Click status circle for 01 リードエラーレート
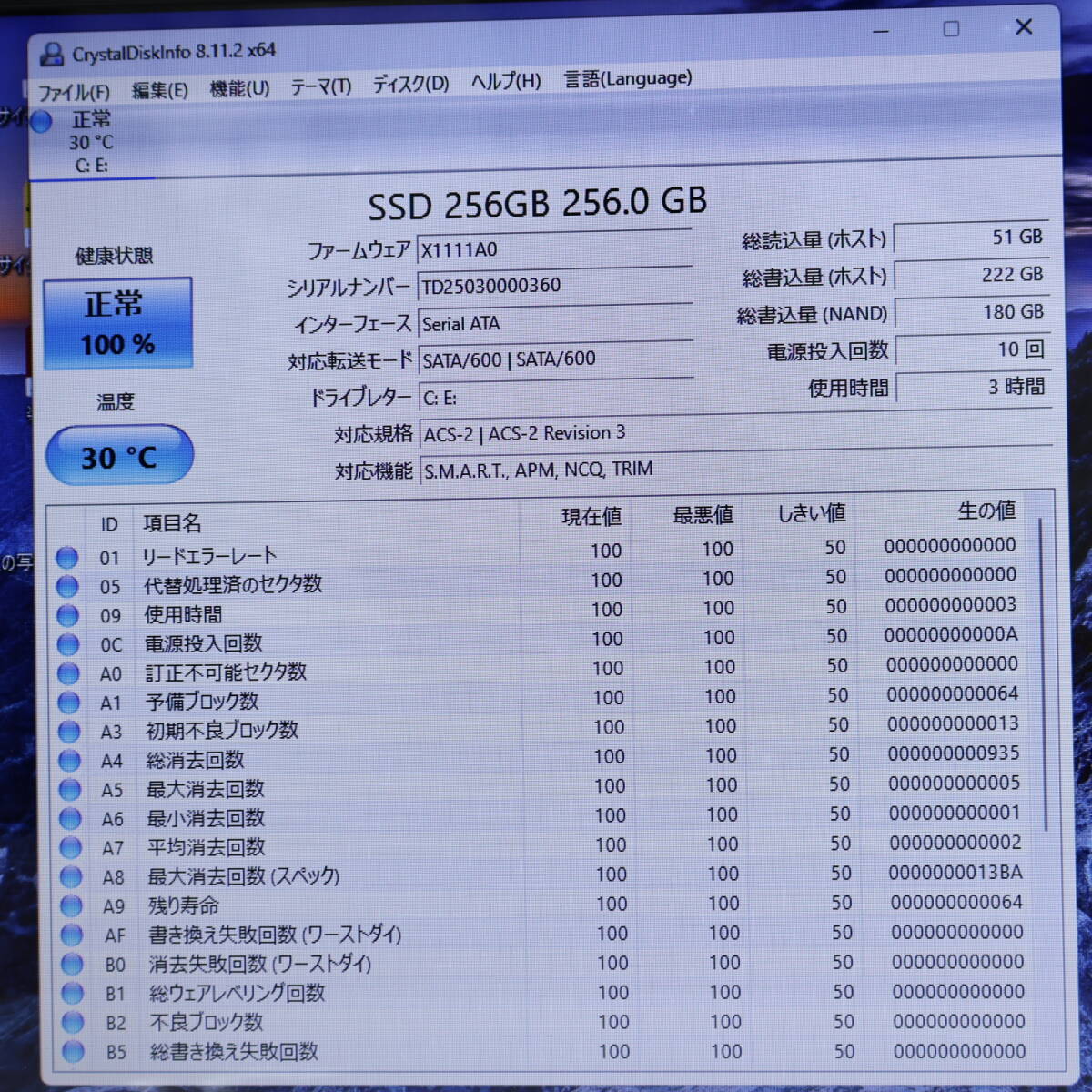Viewport: 1092px width, 1092px height. click(x=66, y=557)
